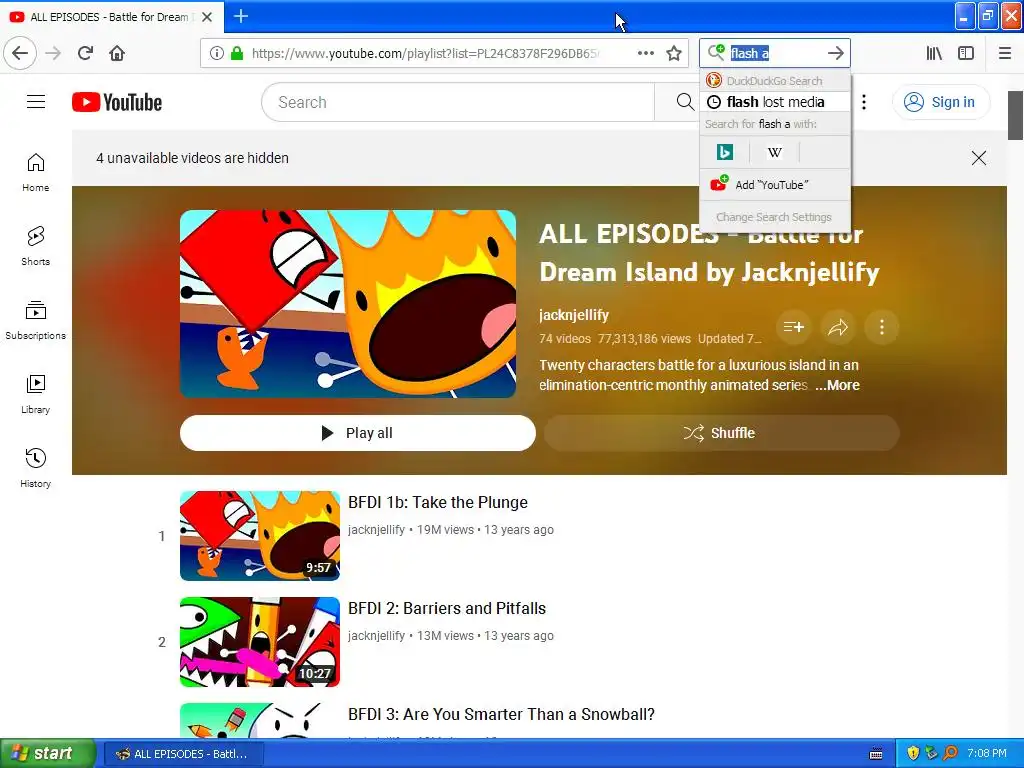Click the taskbar clock 7:08 PM
The height and width of the screenshot is (768, 1024).
click(x=987, y=754)
